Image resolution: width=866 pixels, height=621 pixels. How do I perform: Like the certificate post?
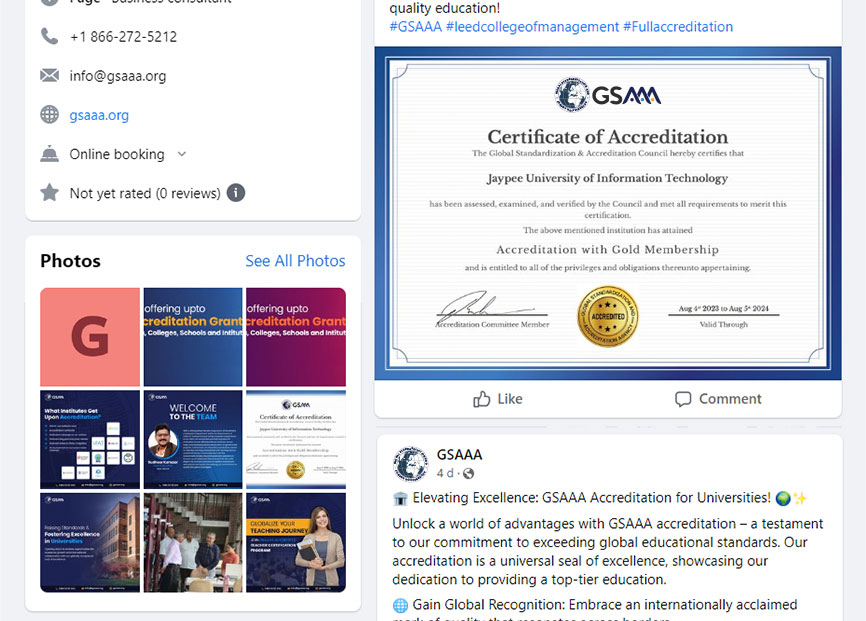(498, 399)
